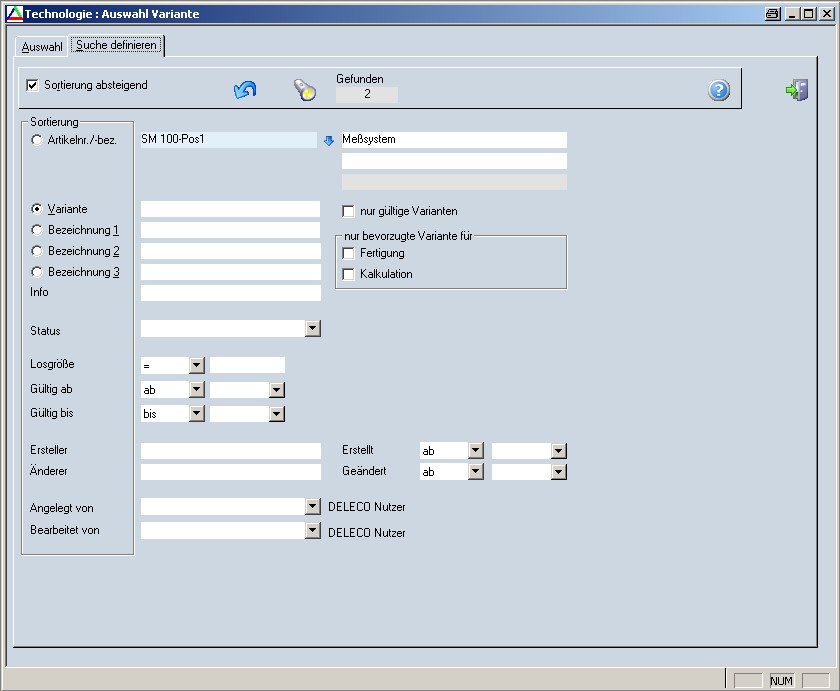Open the Losgröße operator dropdown
840x691 pixels.
tap(196, 366)
